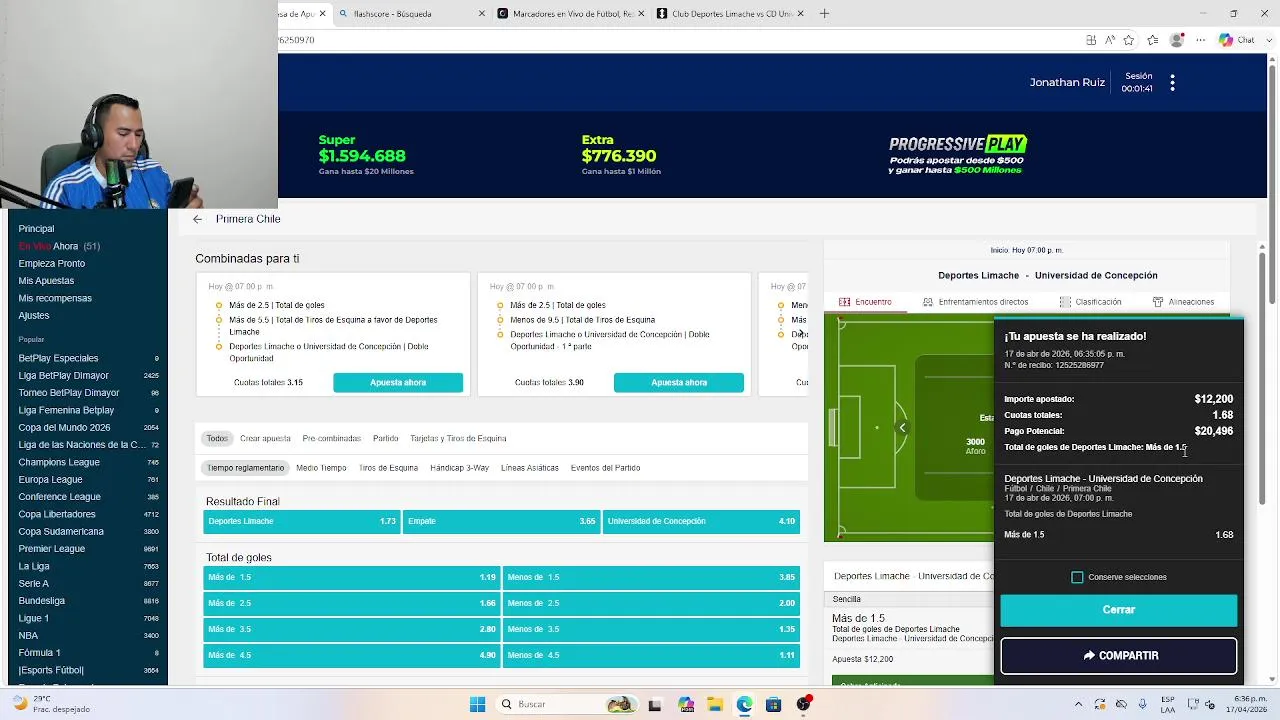The width and height of the screenshot is (1280, 720).
Task: Open Mis recompensas in the sidebar
Action: coord(55,298)
